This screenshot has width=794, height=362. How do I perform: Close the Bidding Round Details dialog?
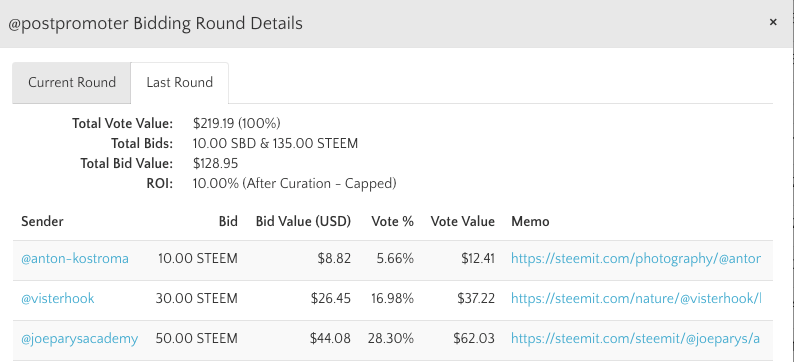[x=773, y=22]
